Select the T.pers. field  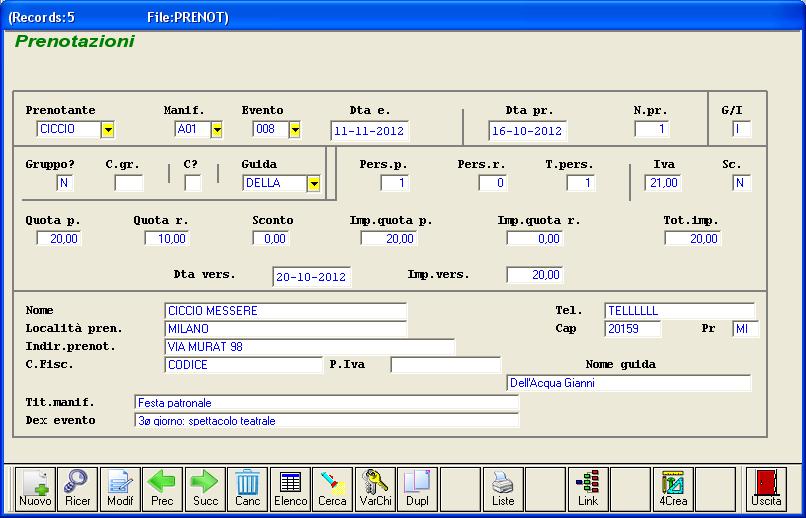[x=580, y=183]
